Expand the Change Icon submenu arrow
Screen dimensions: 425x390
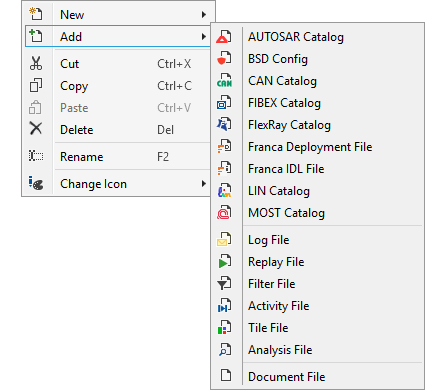tap(204, 184)
